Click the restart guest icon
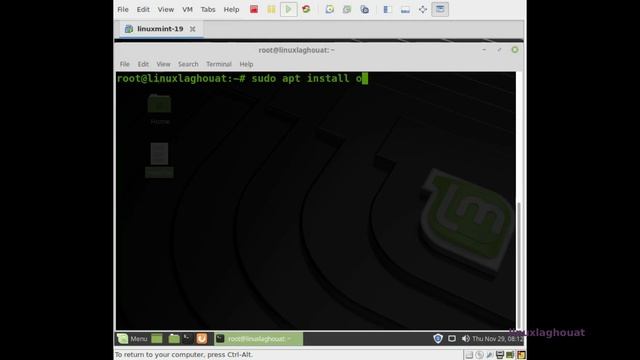640x360 pixels. 306,9
